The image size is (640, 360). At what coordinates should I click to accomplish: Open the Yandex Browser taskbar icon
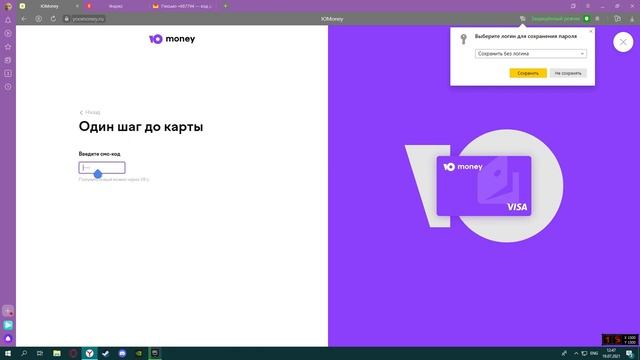[89, 353]
